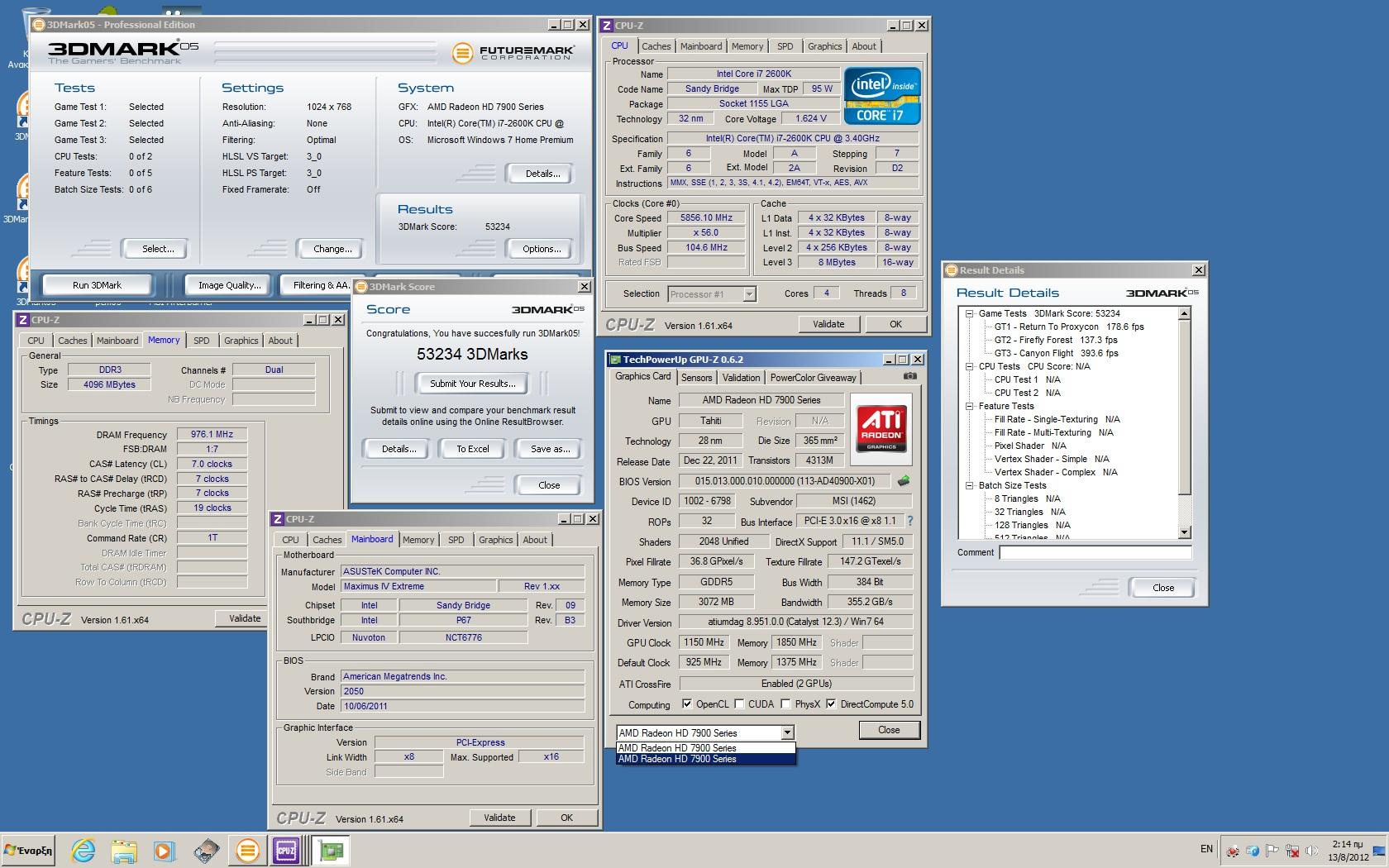Open the Sensors tab in GPU-Z
This screenshot has width=1389, height=868.
[696, 378]
